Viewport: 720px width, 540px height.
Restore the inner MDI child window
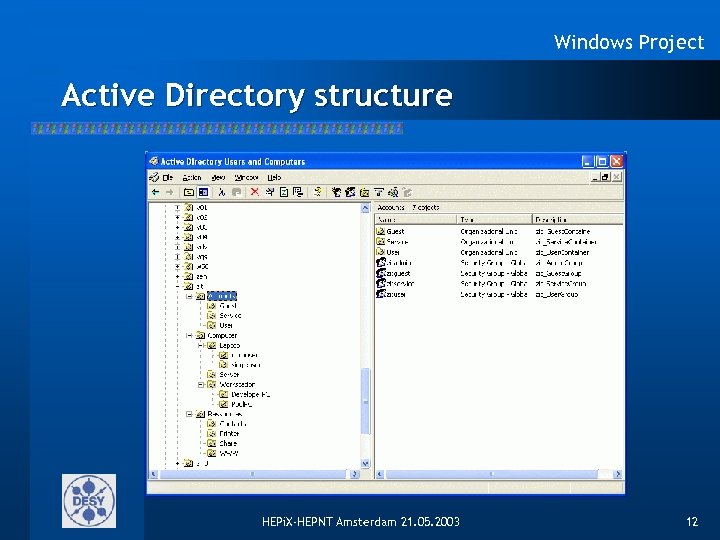606,177
